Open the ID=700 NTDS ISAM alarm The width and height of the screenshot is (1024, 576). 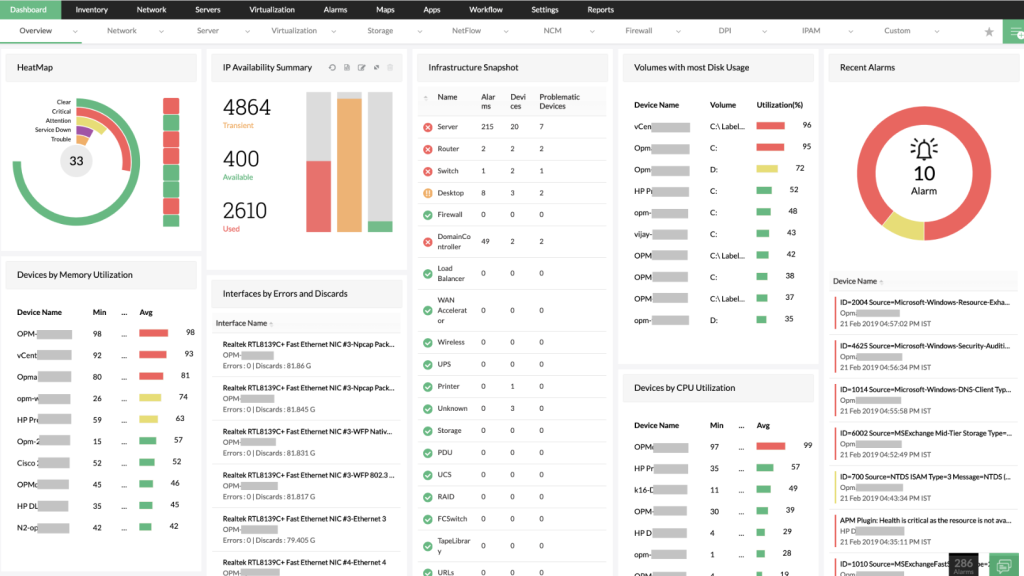(x=925, y=477)
